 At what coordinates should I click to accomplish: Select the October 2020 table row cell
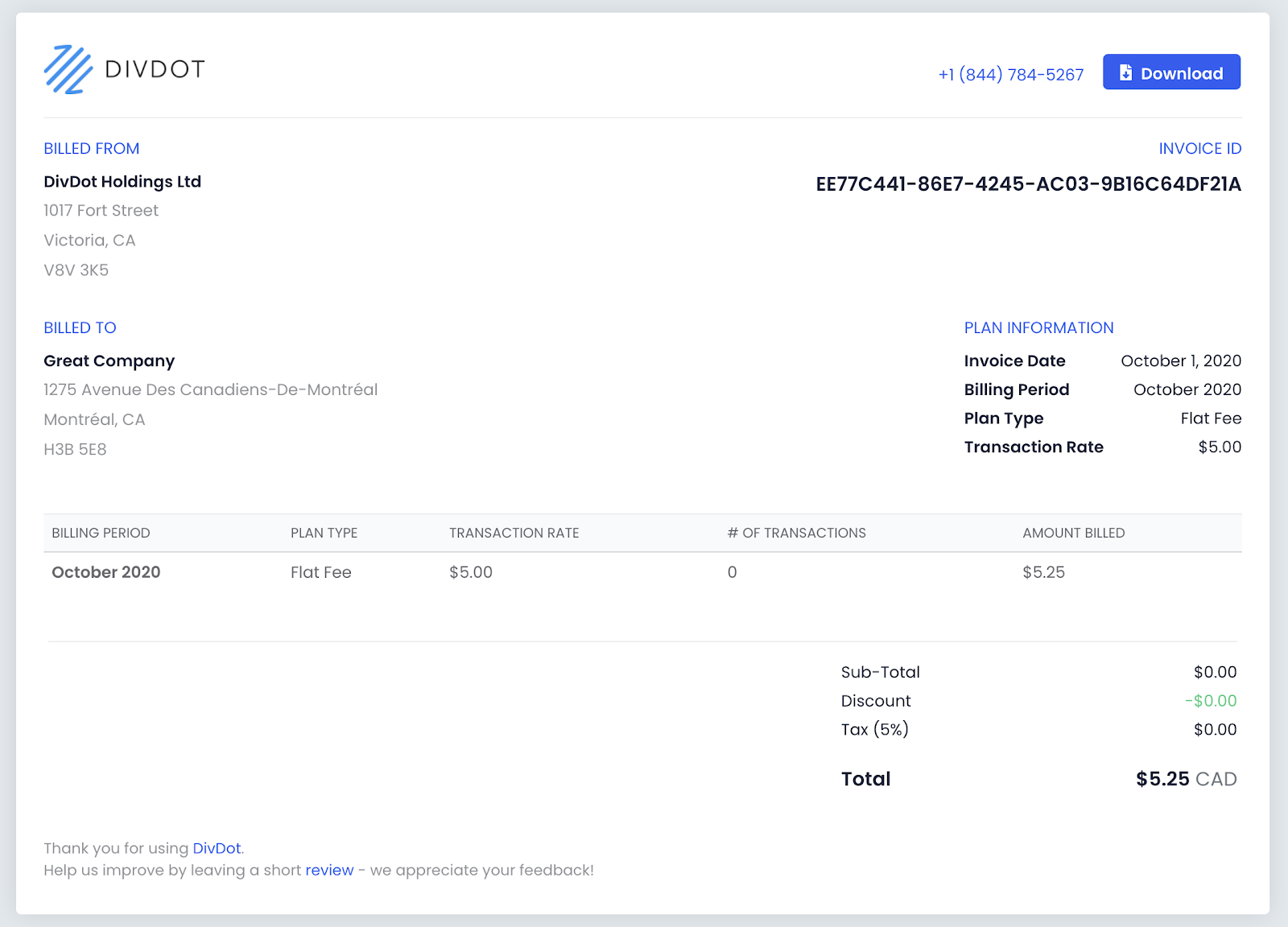(x=106, y=572)
